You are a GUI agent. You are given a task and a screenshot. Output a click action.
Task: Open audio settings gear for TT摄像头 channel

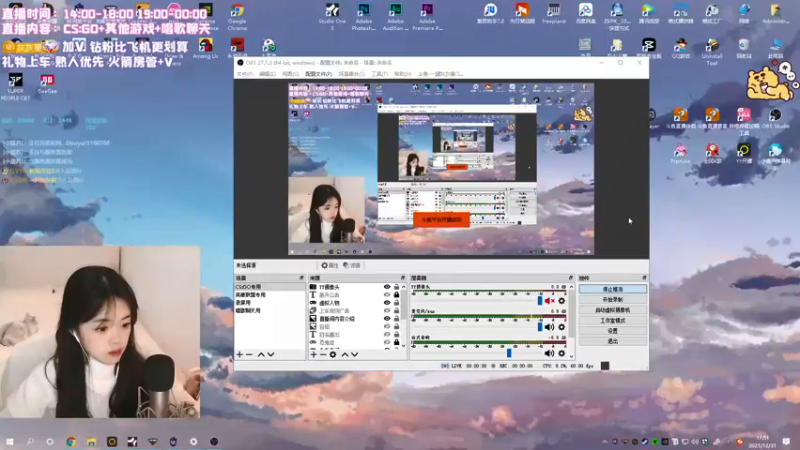coord(562,301)
